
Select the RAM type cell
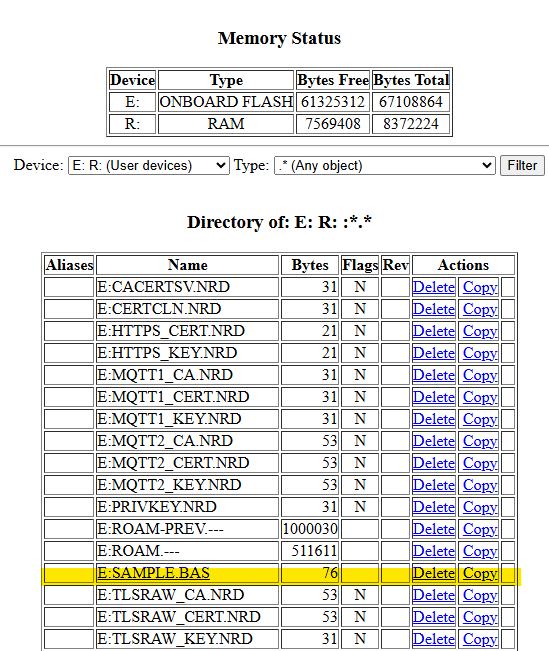[x=226, y=124]
